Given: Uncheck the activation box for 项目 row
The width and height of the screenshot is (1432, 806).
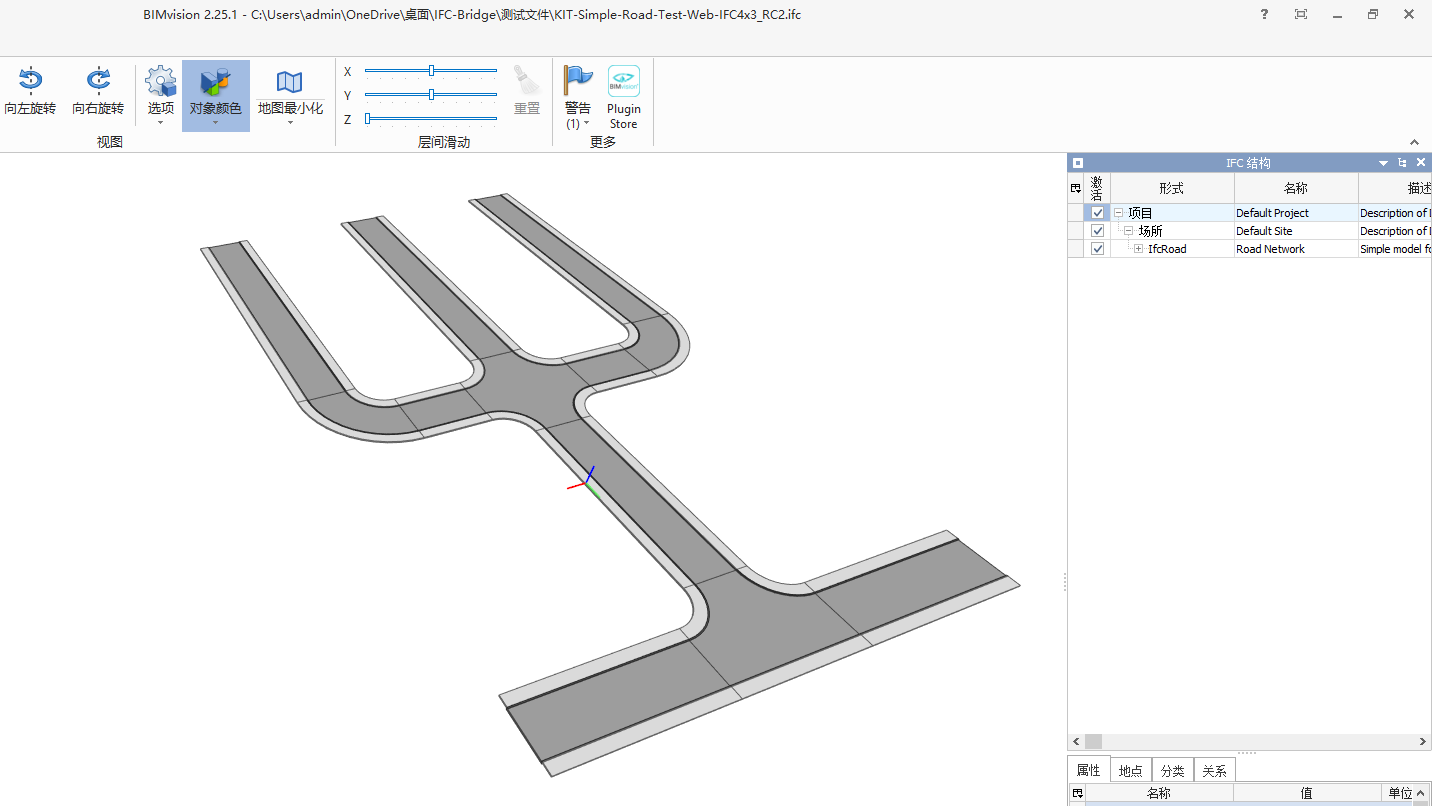Looking at the screenshot, I should [1097, 213].
